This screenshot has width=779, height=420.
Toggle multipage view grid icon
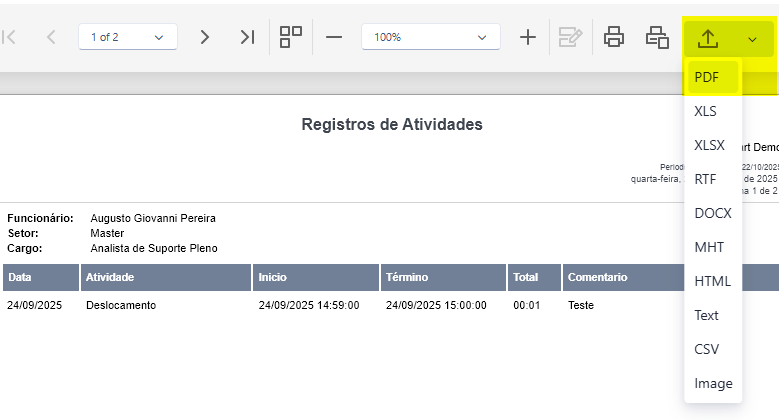pos(291,37)
